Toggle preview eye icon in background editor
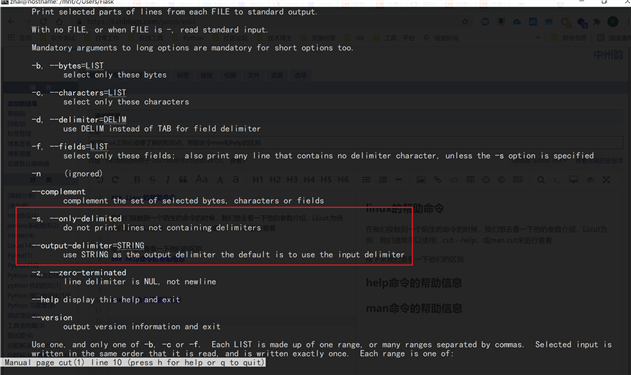Screen dimensions: 631x375 click(590, 180)
